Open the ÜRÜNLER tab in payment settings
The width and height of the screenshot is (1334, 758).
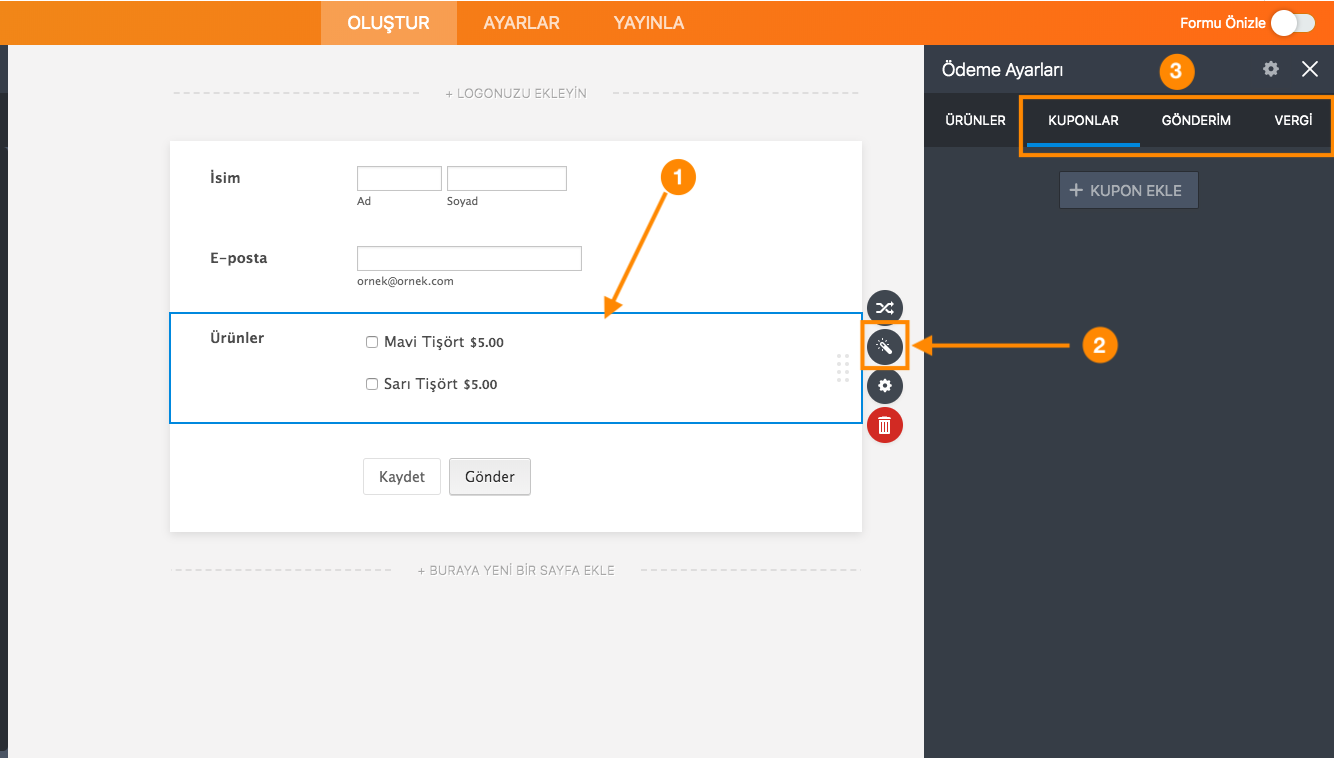[x=975, y=120]
